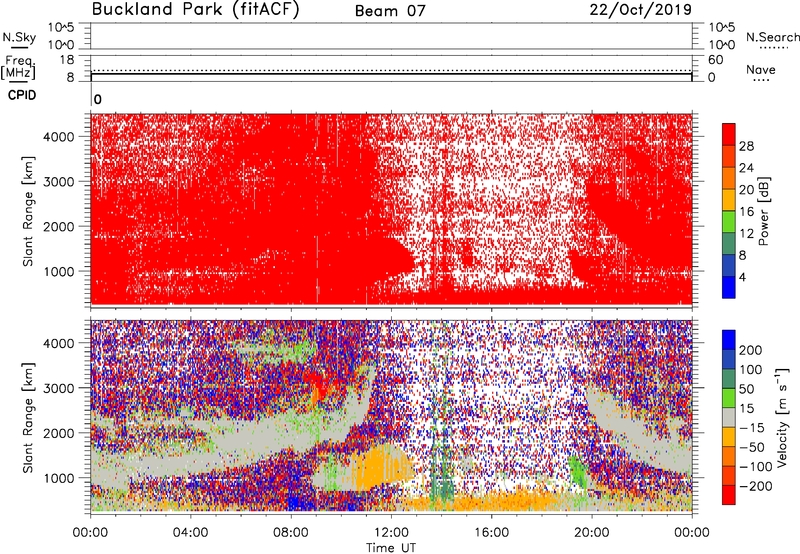Click the 4 label on Power color bar
Viewport: 800px width, 554px height.
(742, 277)
